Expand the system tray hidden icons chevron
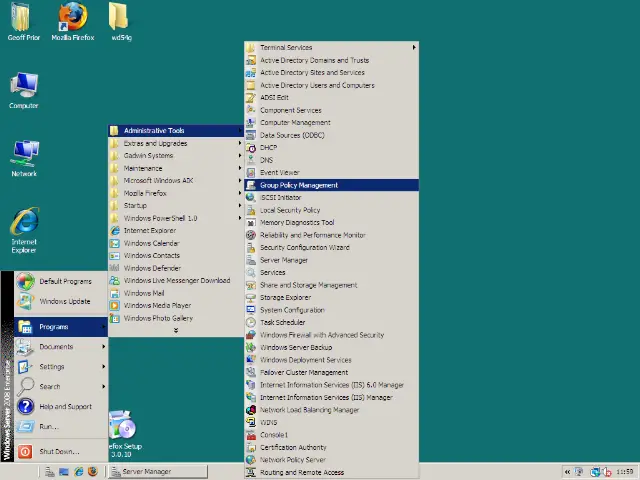Screen dimensions: 640x480 point(567,472)
